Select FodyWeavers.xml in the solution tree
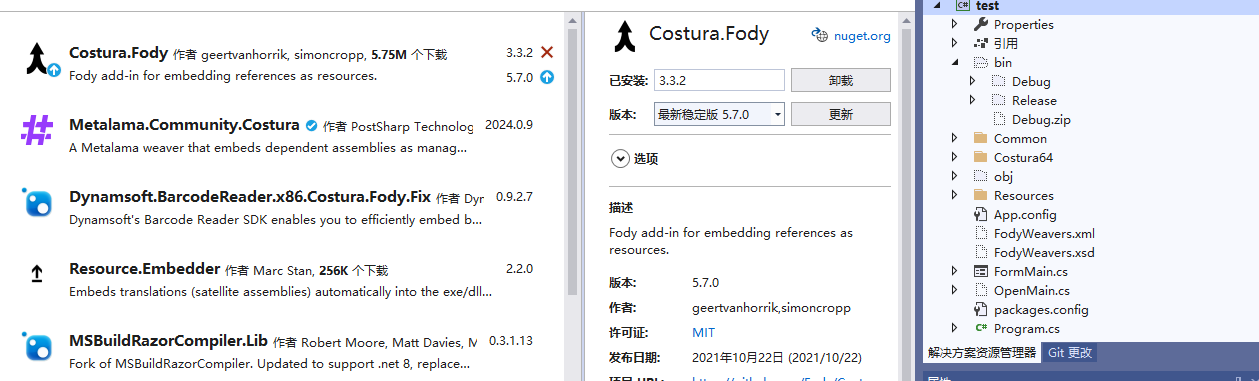Viewport: 1259px width, 381px height. coord(1044,233)
